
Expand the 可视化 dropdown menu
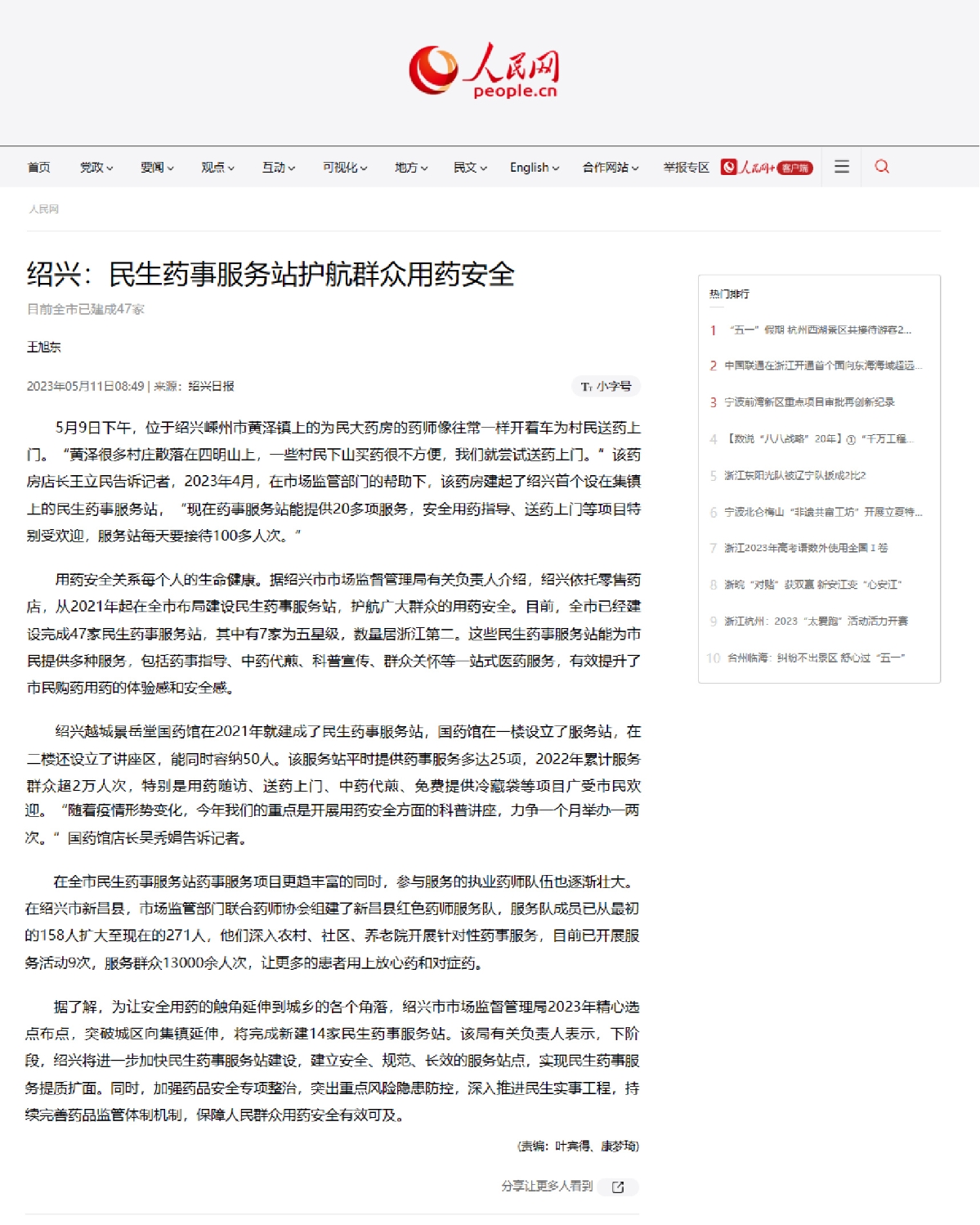click(x=345, y=168)
